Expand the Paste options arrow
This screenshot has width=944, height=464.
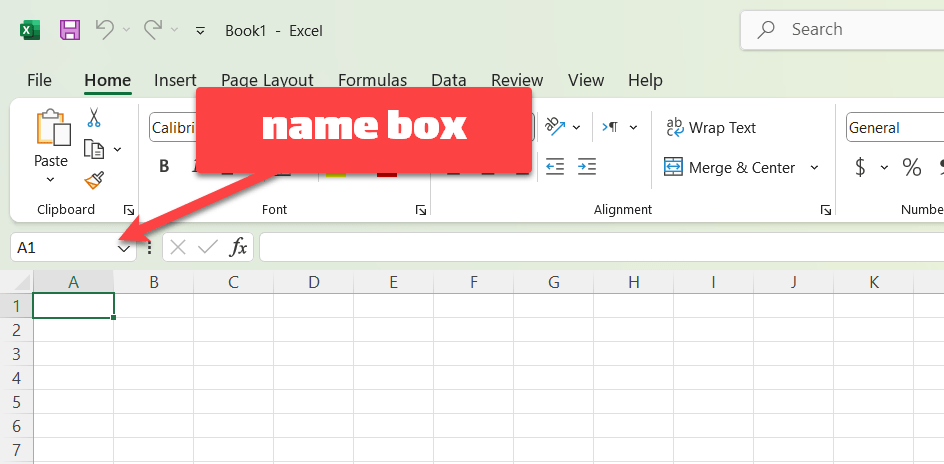pyautogui.click(x=51, y=179)
